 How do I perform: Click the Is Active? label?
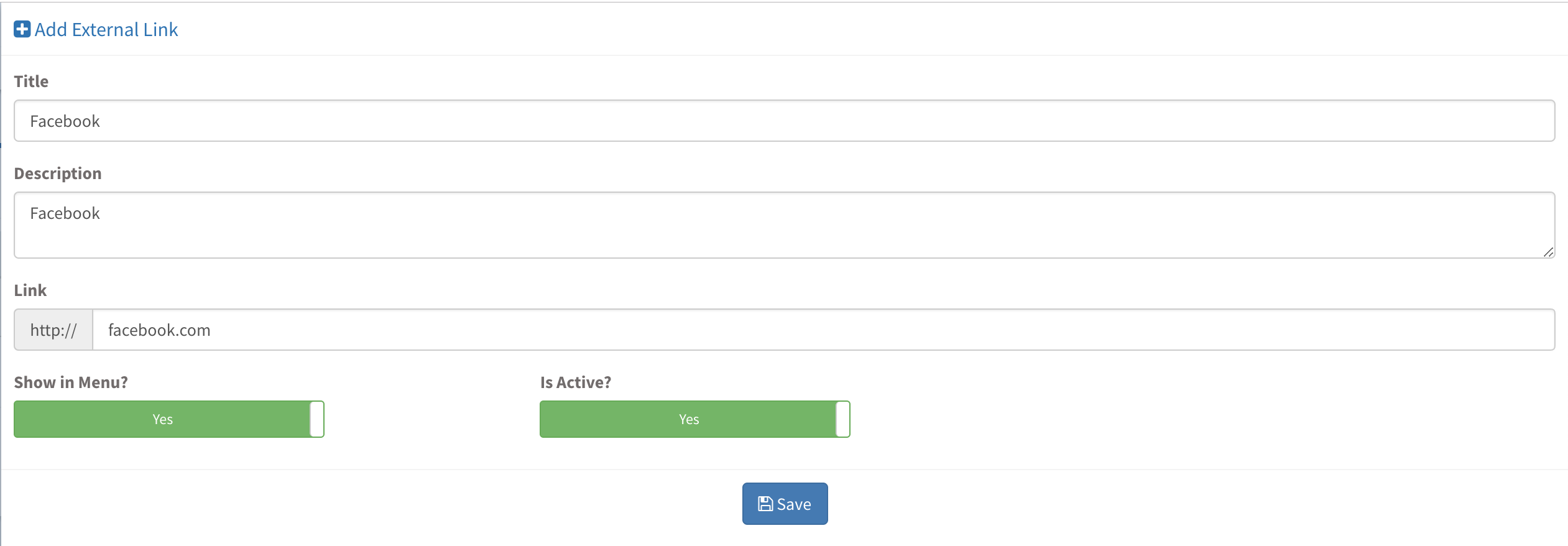pyautogui.click(x=576, y=382)
